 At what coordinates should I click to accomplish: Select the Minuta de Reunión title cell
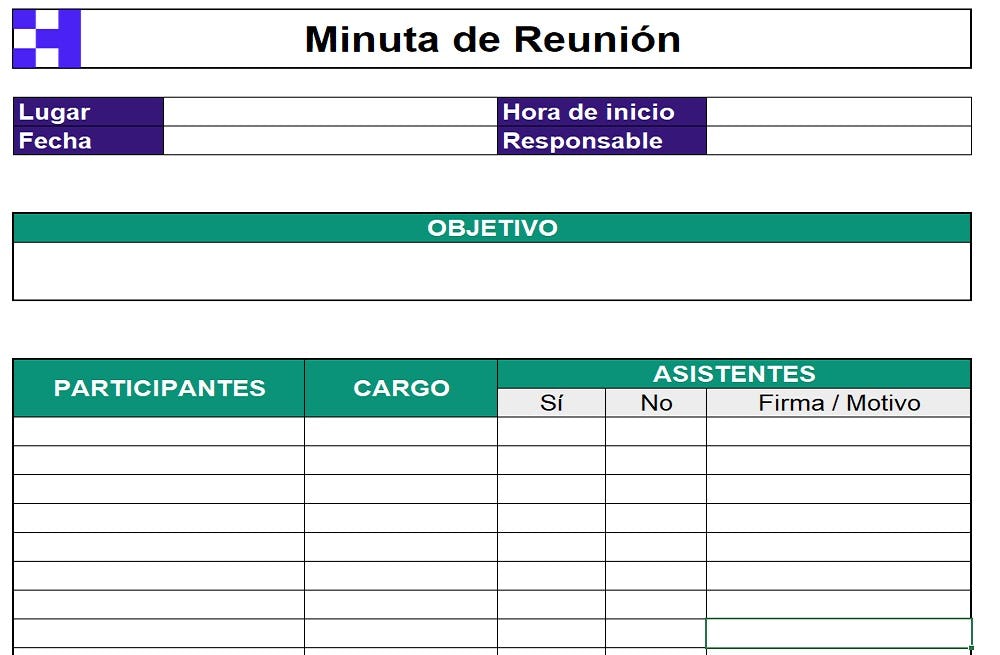tap(492, 39)
